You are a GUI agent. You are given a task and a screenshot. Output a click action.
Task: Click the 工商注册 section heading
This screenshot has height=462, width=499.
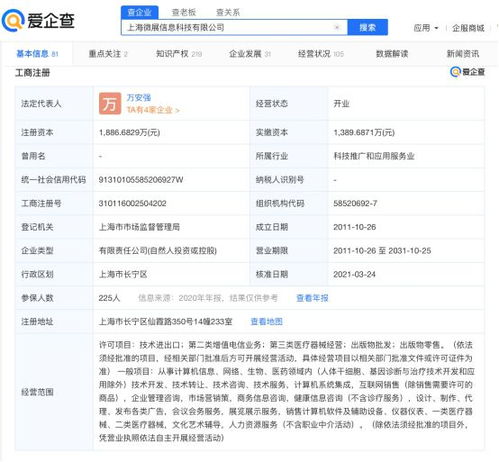click(x=32, y=73)
